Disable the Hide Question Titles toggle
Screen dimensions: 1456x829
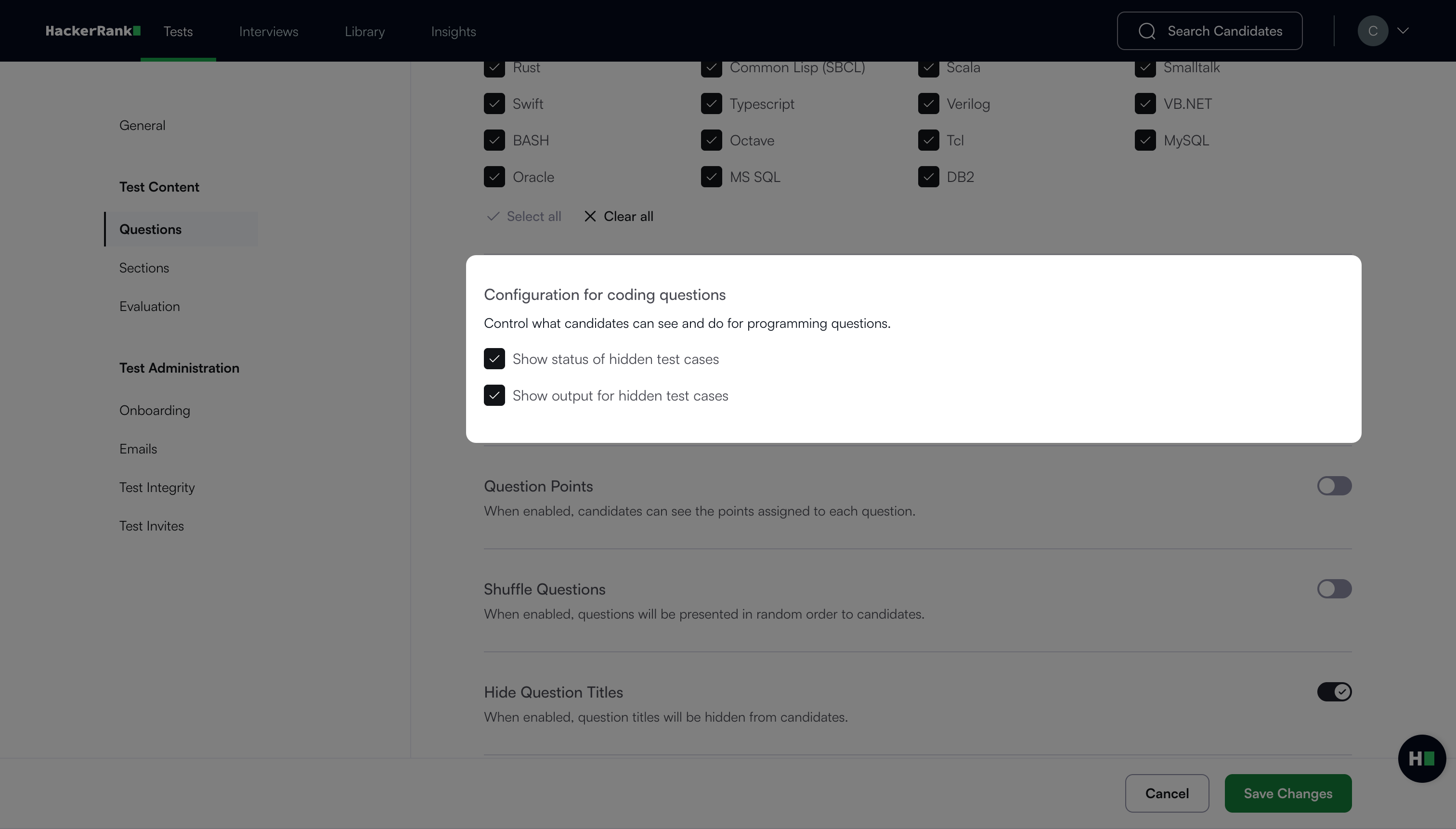(x=1334, y=692)
